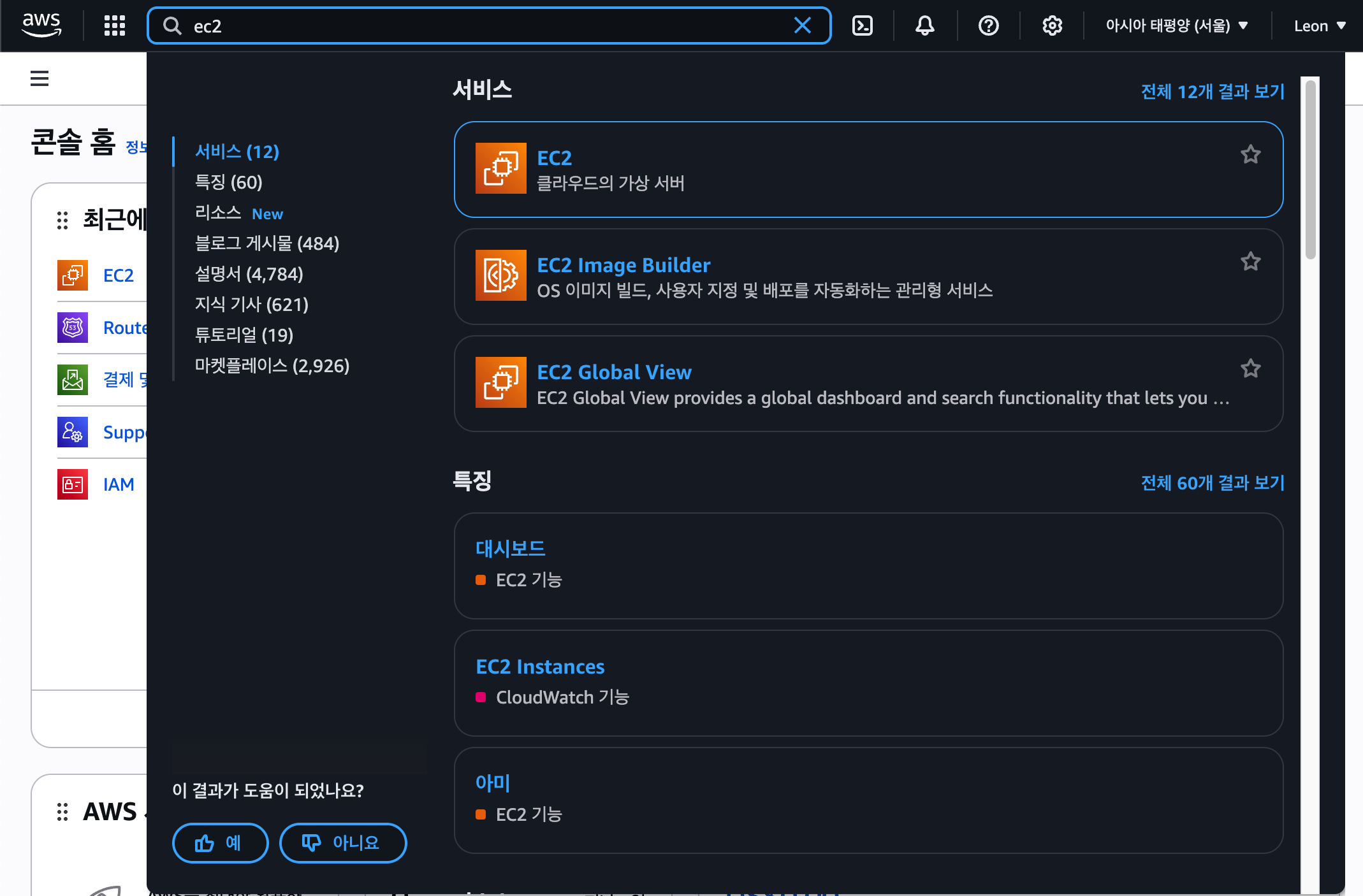Favorite the EC2 service with its star
This screenshot has width=1363, height=896.
tap(1250, 154)
